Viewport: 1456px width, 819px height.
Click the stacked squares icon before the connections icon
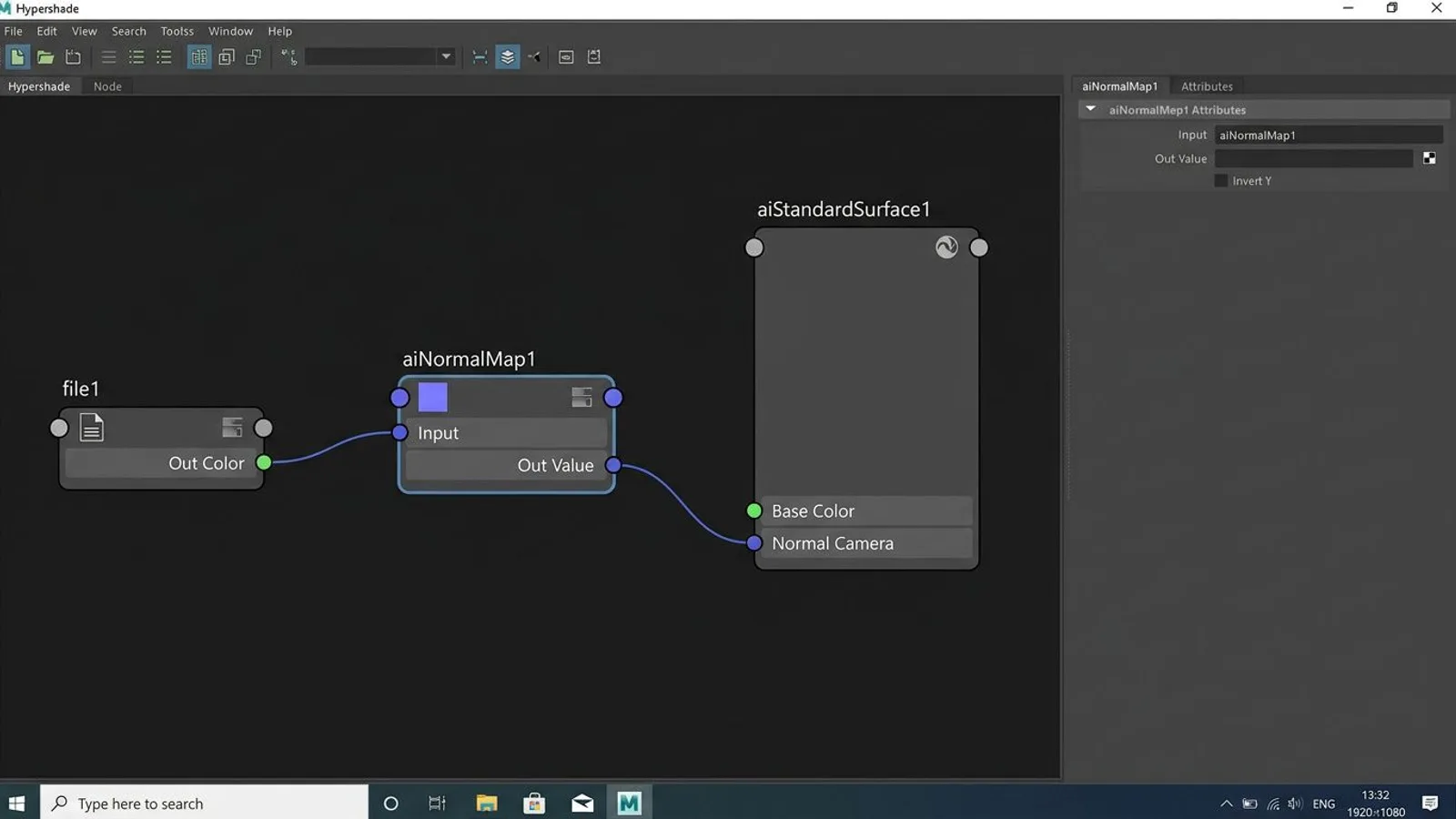click(254, 57)
